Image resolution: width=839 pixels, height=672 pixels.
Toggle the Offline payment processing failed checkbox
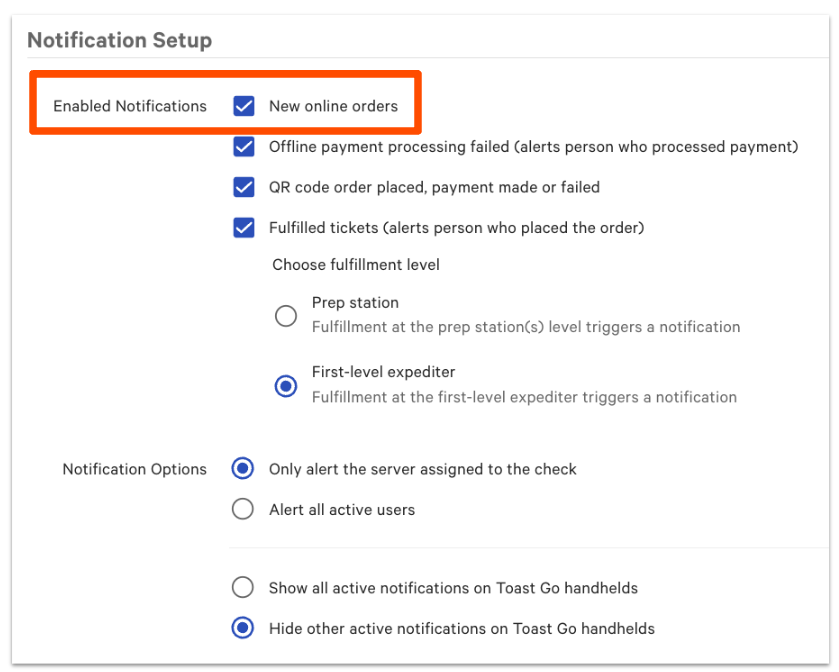(x=244, y=147)
